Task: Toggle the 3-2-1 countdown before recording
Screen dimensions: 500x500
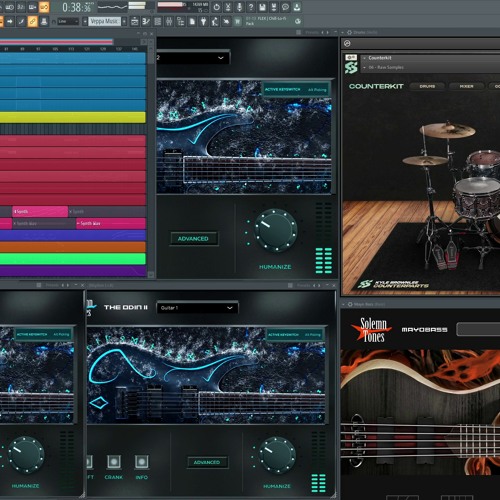Action: click(20, 7)
